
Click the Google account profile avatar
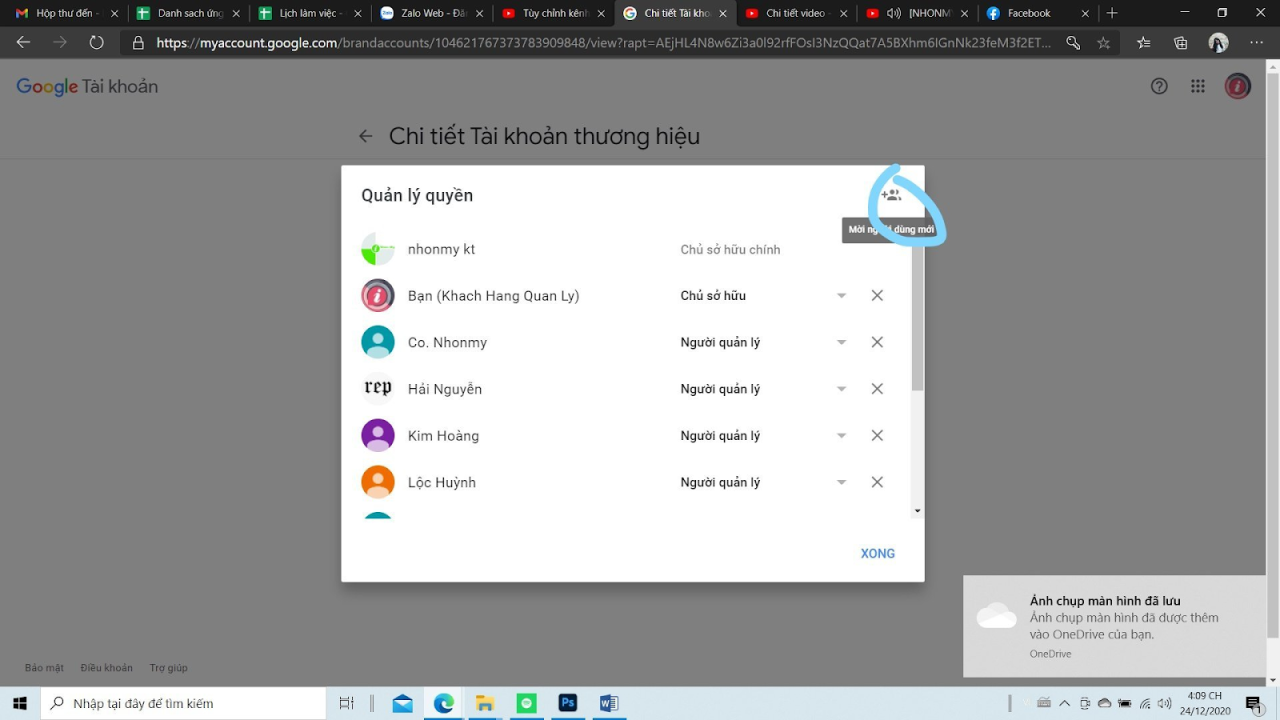pos(1238,86)
